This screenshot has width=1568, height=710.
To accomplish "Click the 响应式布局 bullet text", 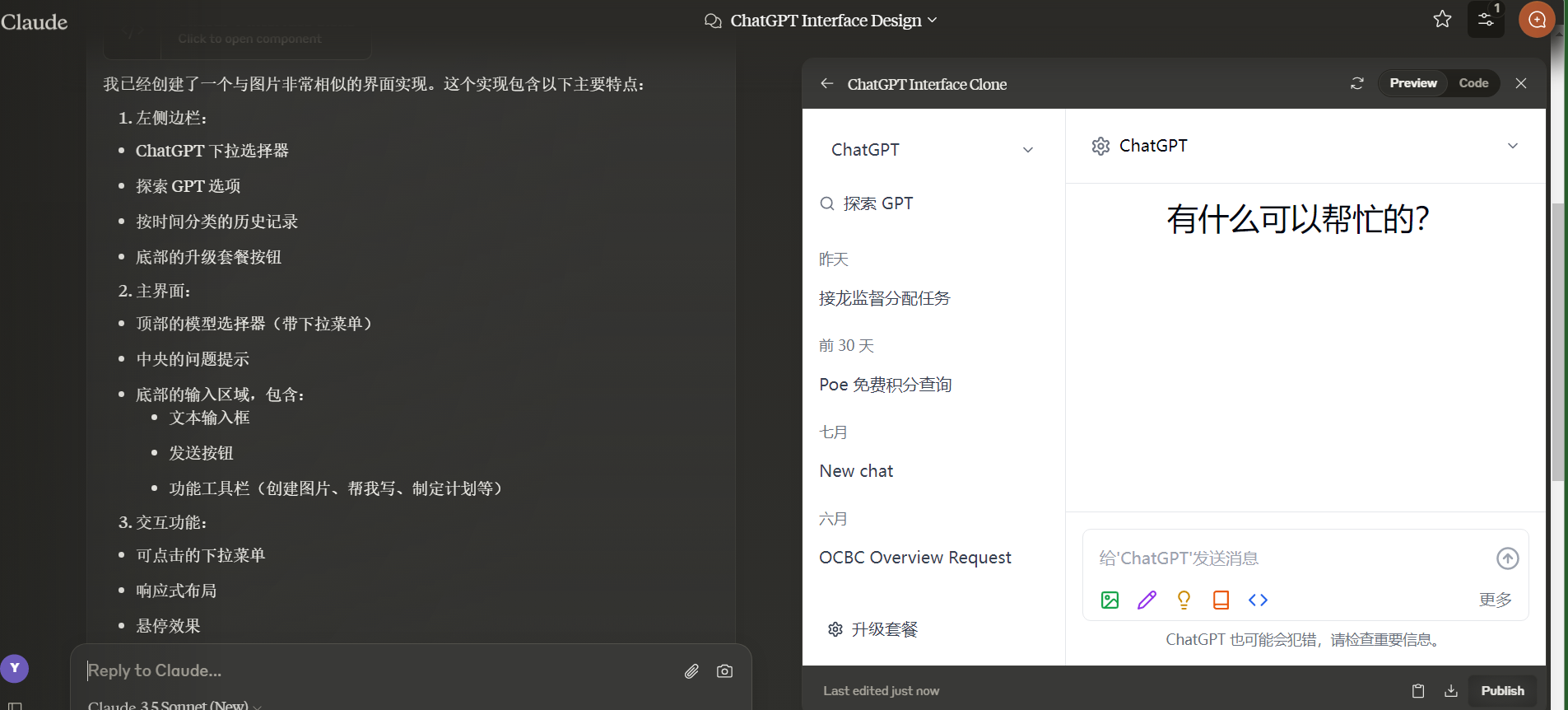I will click(x=176, y=591).
